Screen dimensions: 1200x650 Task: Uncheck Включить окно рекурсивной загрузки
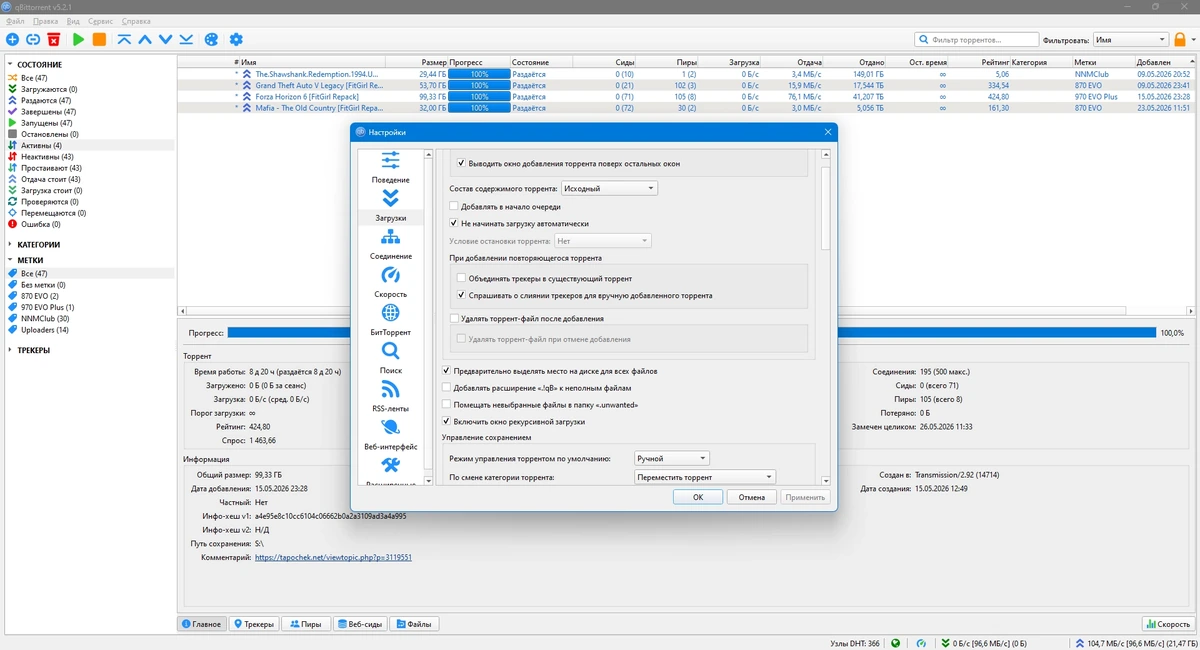tap(446, 421)
